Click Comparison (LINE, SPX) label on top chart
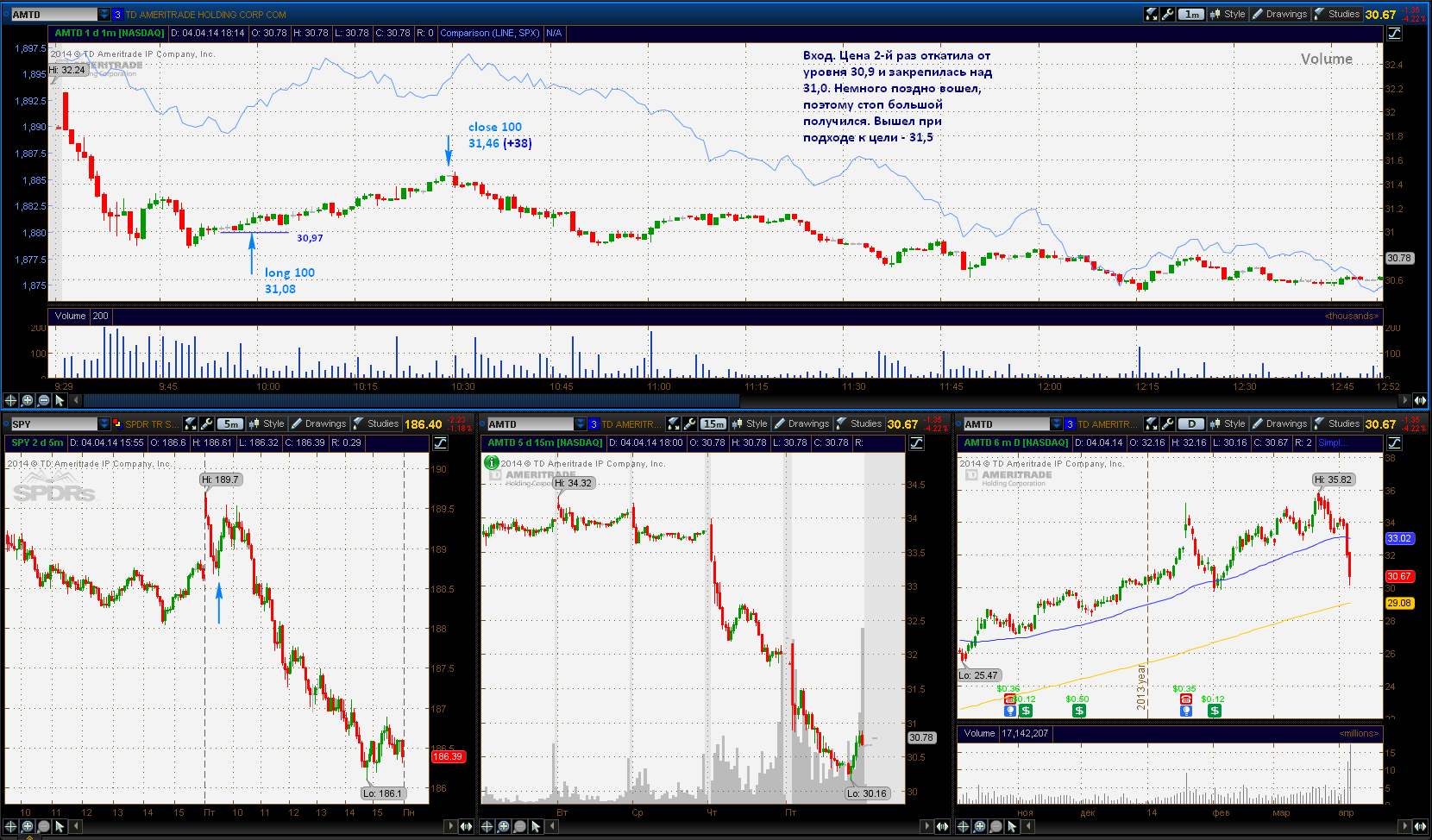This screenshot has height=840, width=1432. [x=490, y=33]
